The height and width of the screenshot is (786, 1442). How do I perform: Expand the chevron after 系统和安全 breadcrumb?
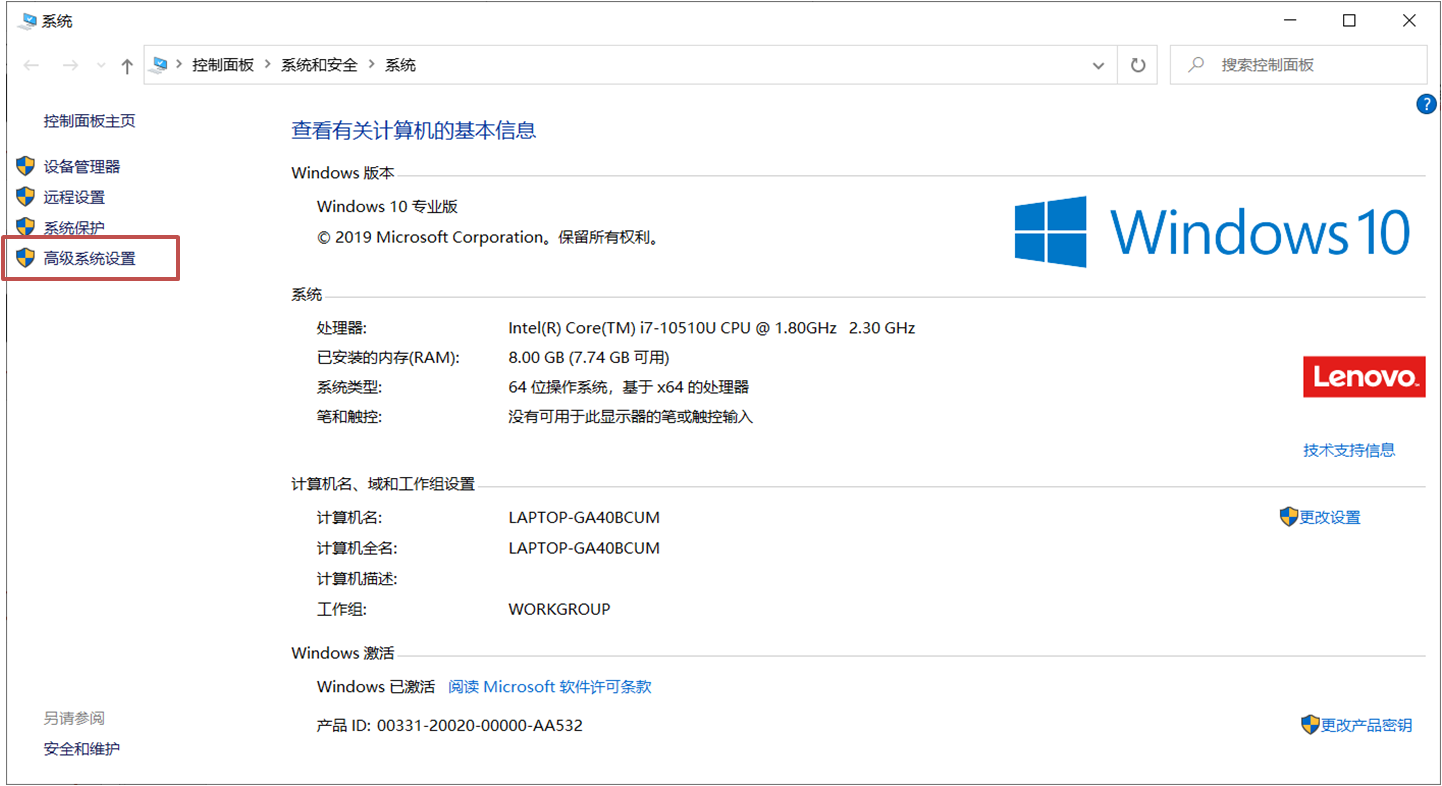371,65
